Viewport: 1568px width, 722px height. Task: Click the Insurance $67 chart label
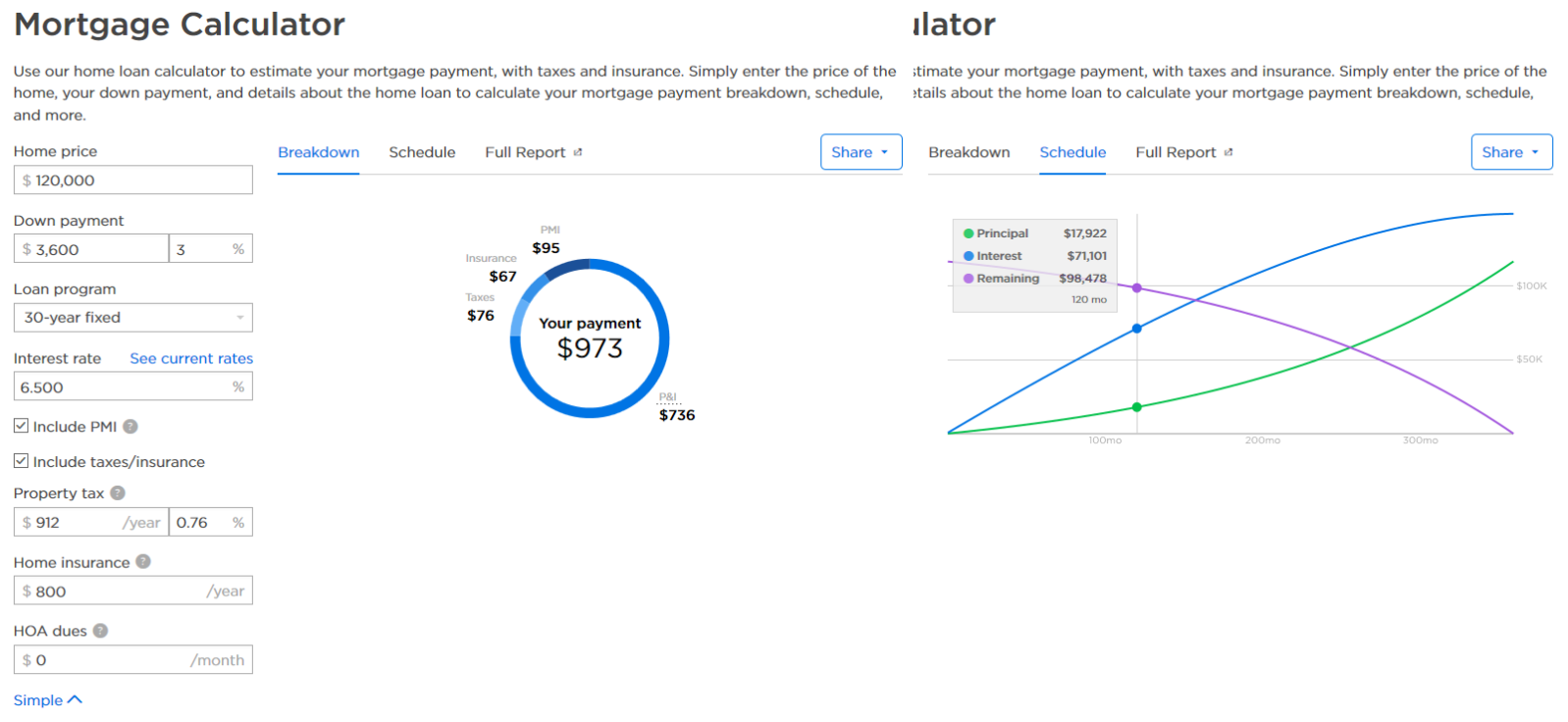point(492,269)
